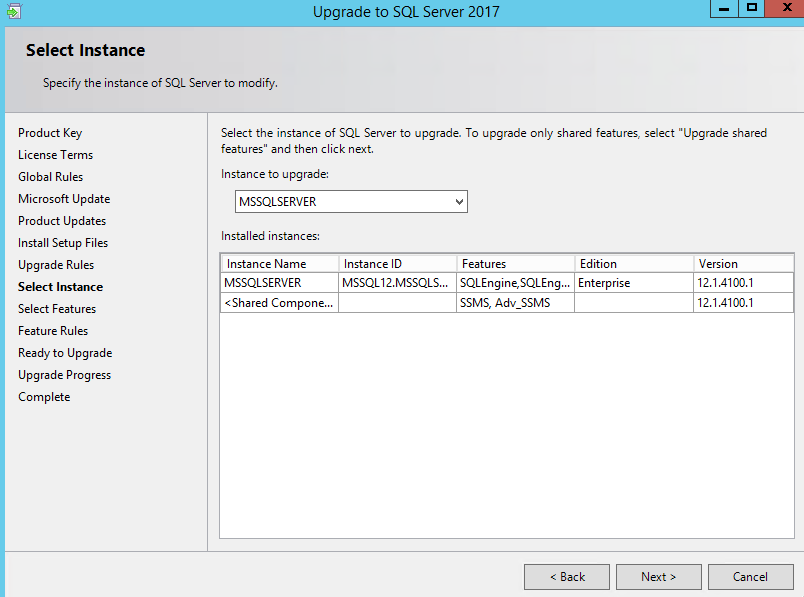Click the Features column header
This screenshot has width=804, height=597.
pos(516,264)
